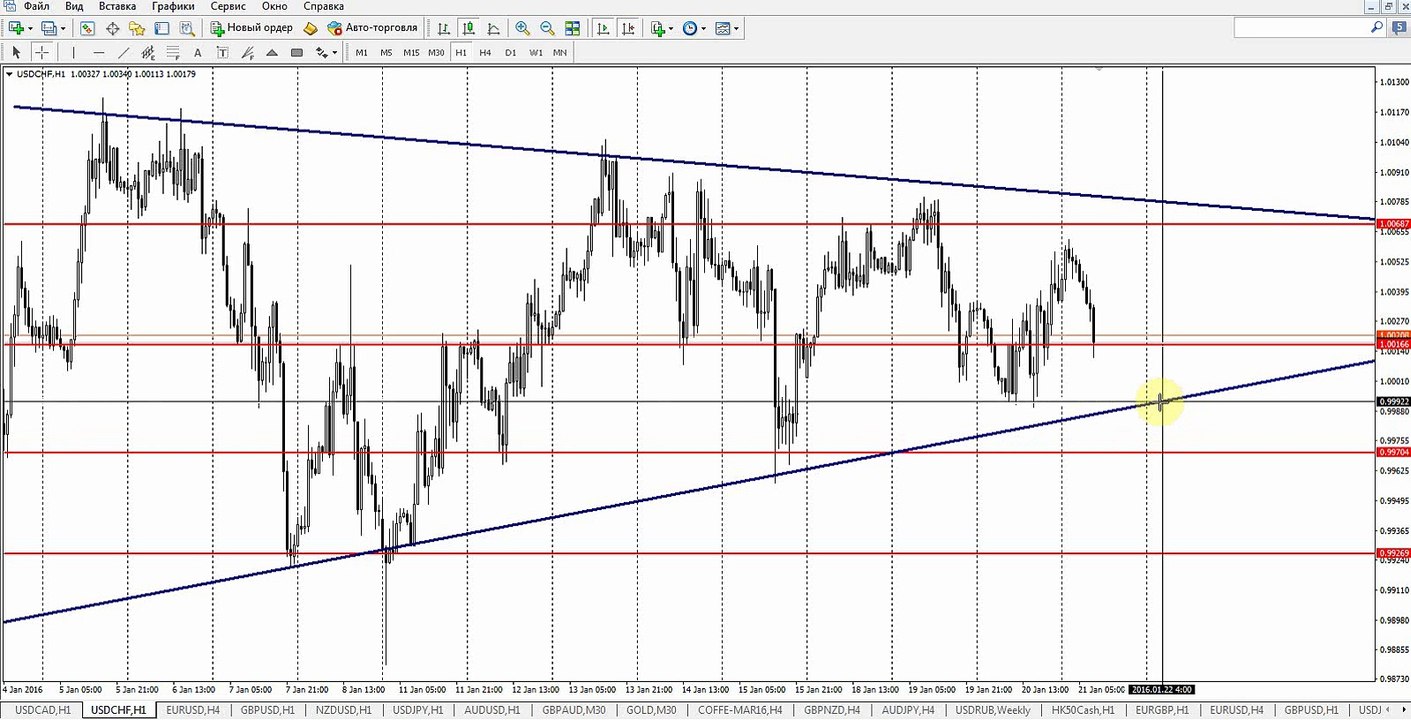Click the Indicators list icon
Image resolution: width=1411 pixels, height=720 pixels.
tap(657, 28)
